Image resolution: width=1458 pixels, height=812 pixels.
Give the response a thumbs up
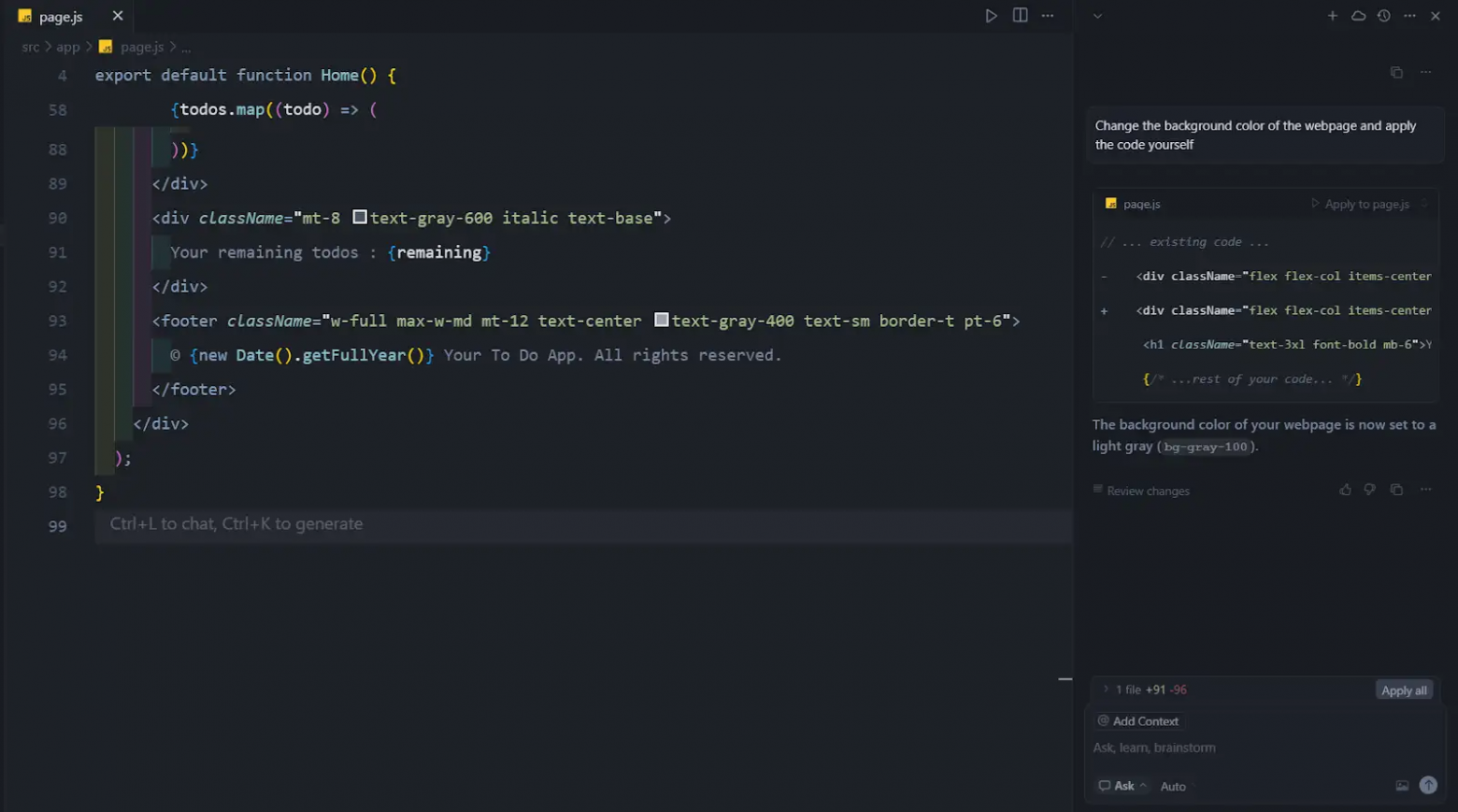coord(1345,490)
